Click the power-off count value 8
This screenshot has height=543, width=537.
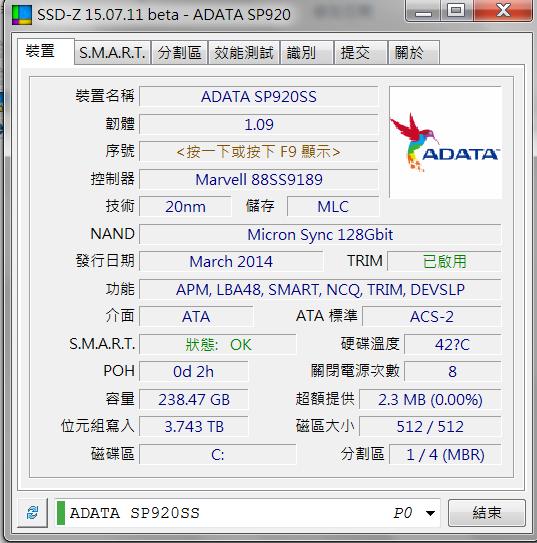pyautogui.click(x=452, y=372)
